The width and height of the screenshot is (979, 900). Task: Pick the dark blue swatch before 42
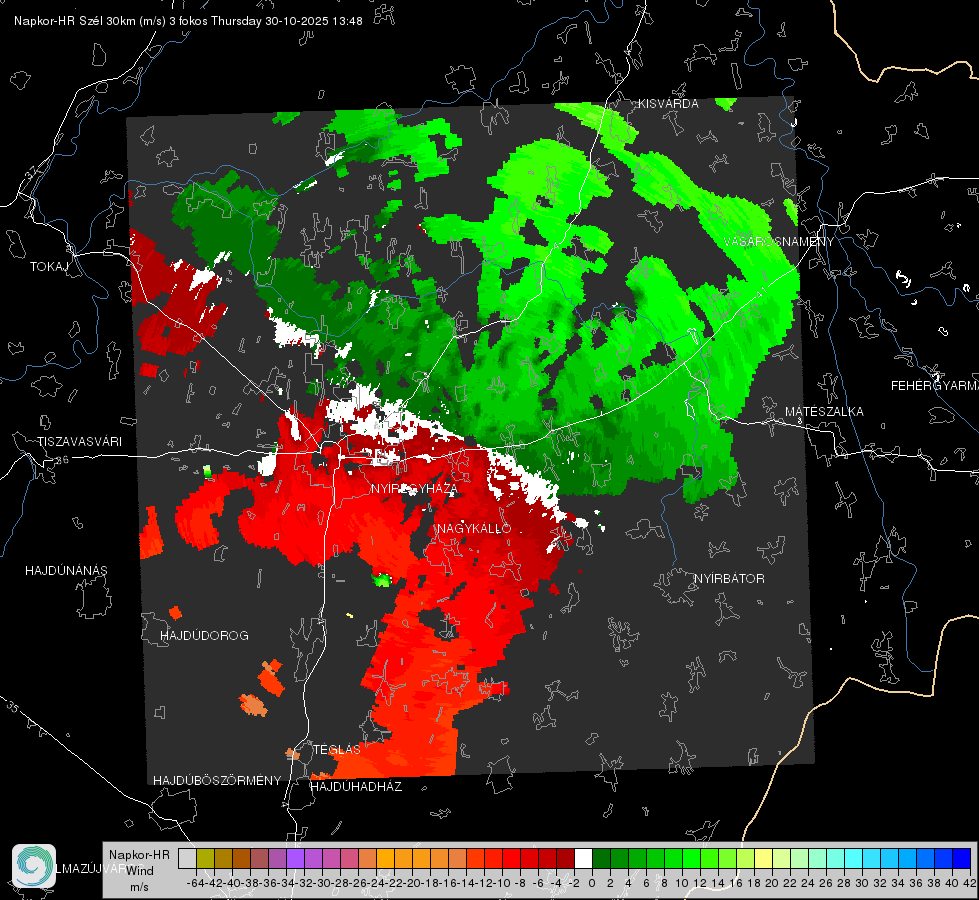click(962, 858)
